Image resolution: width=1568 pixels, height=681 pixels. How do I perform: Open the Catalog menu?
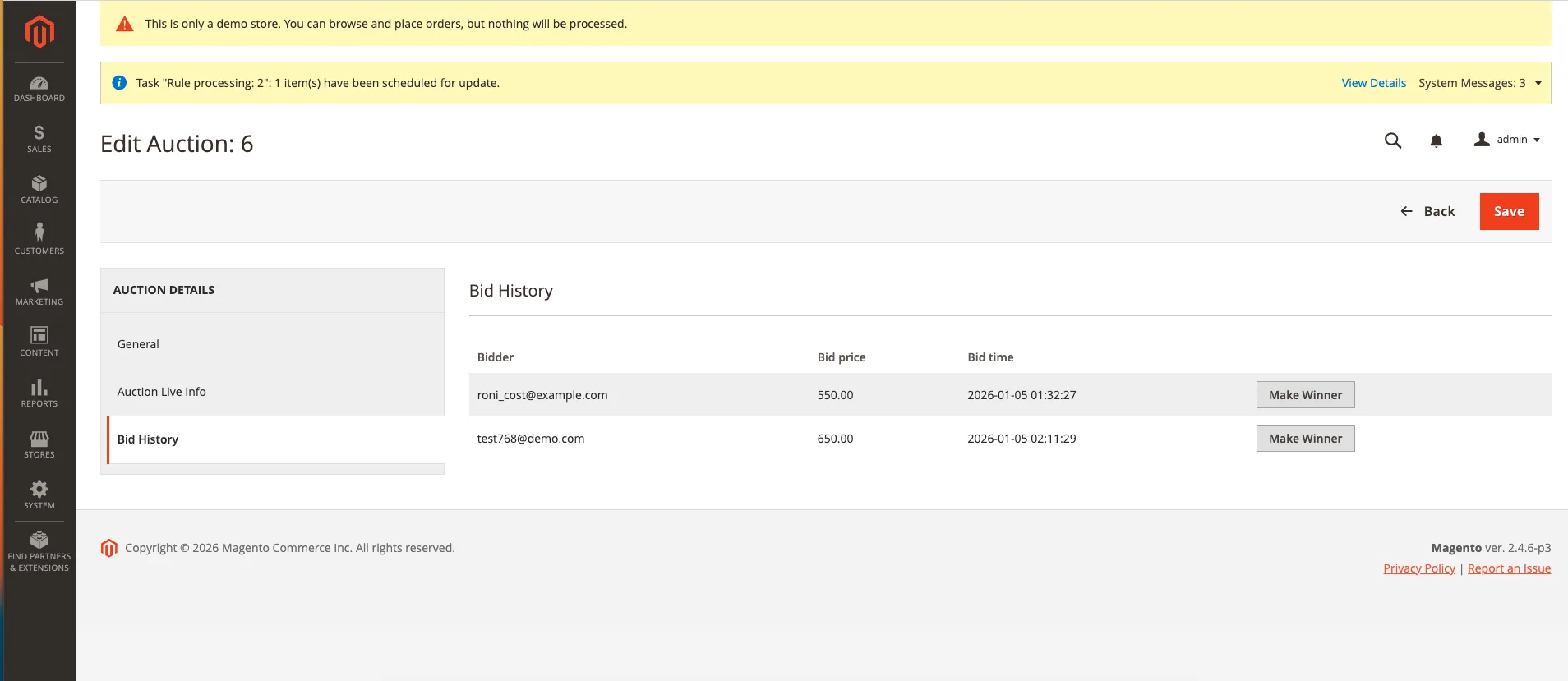(39, 190)
